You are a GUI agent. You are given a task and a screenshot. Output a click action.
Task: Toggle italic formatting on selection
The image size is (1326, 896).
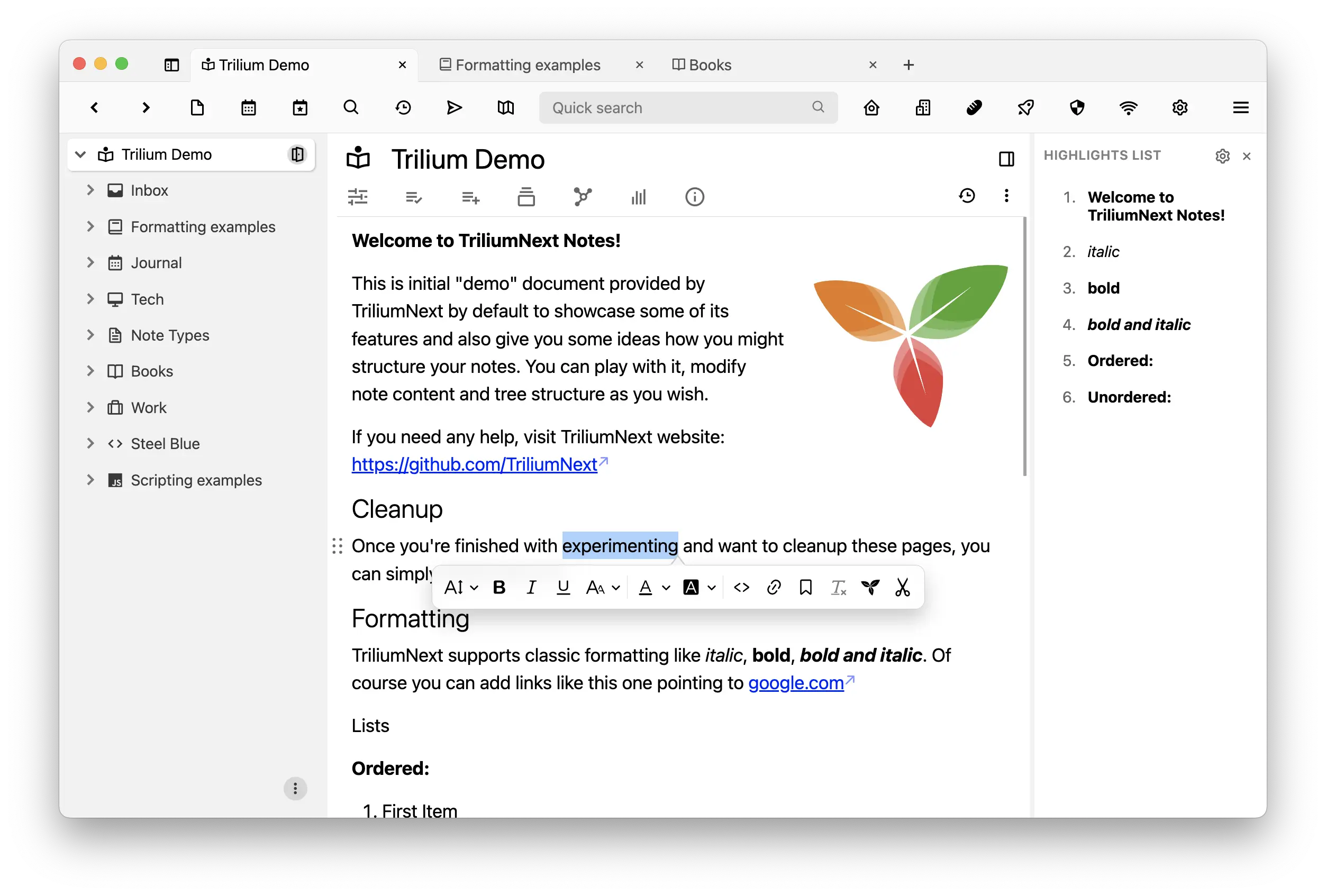pyautogui.click(x=531, y=588)
